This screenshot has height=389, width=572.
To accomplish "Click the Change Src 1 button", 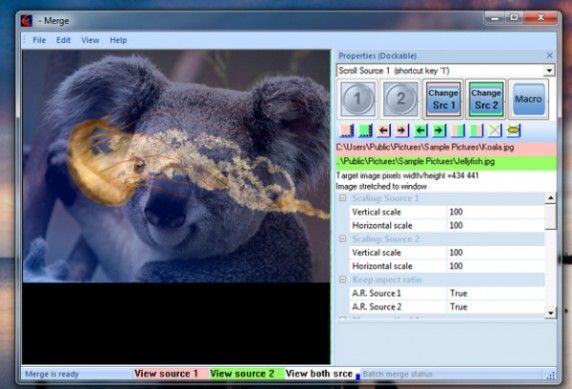I will 443,99.
